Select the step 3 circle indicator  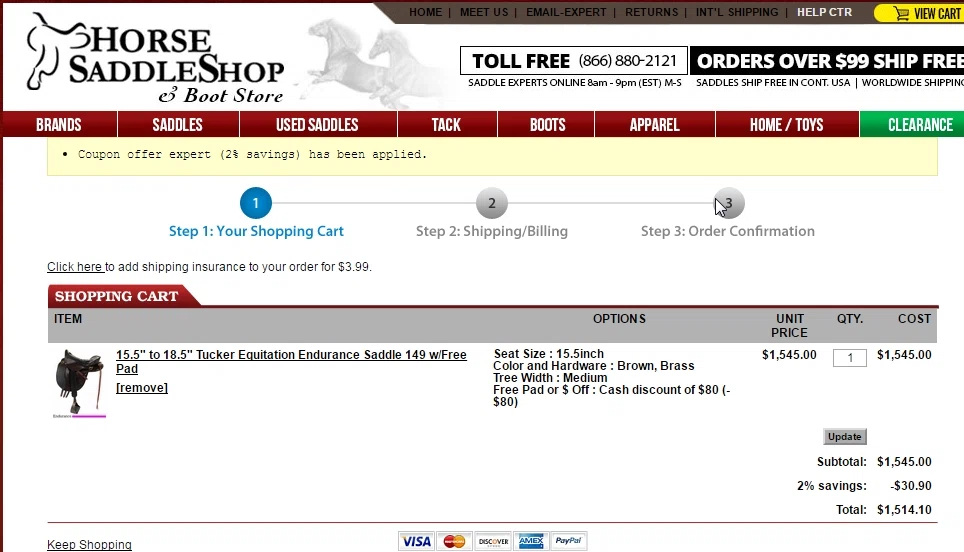pos(729,203)
